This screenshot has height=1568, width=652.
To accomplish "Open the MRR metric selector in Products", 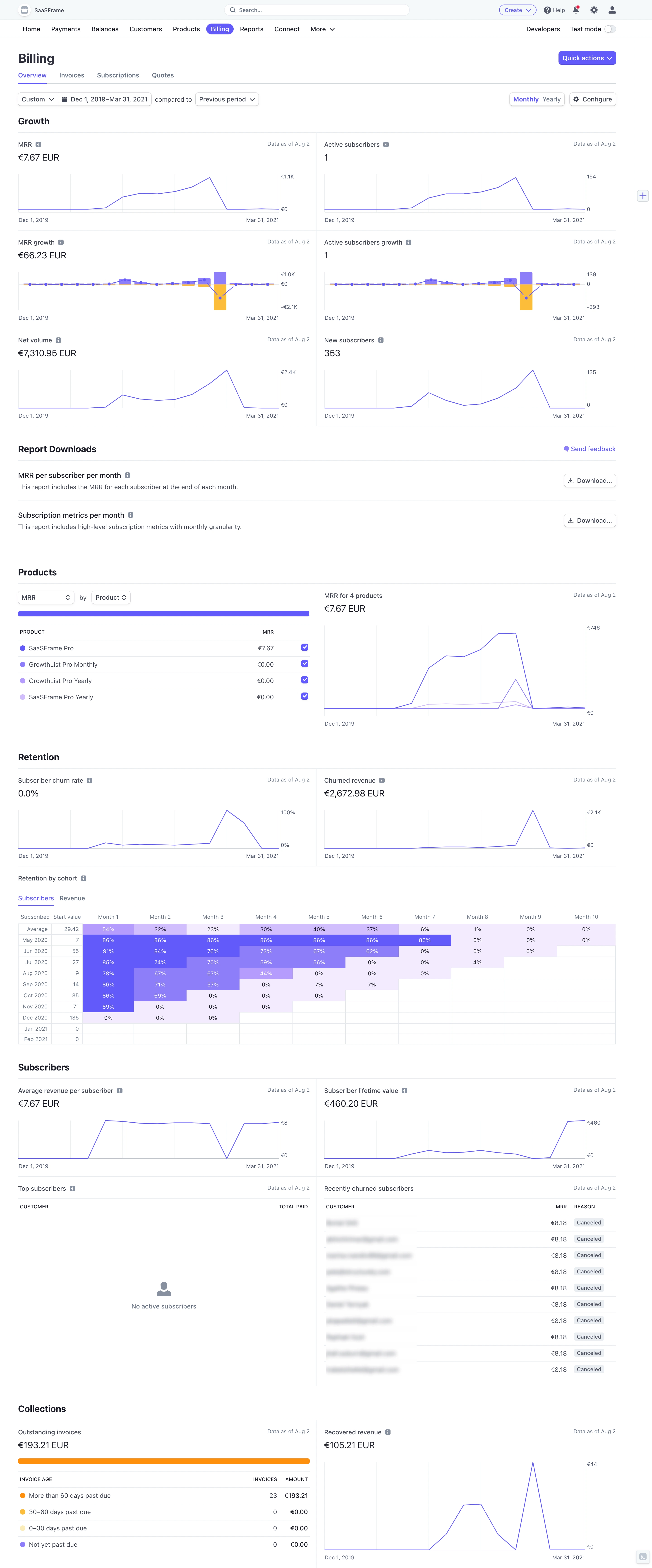I will click(46, 598).
